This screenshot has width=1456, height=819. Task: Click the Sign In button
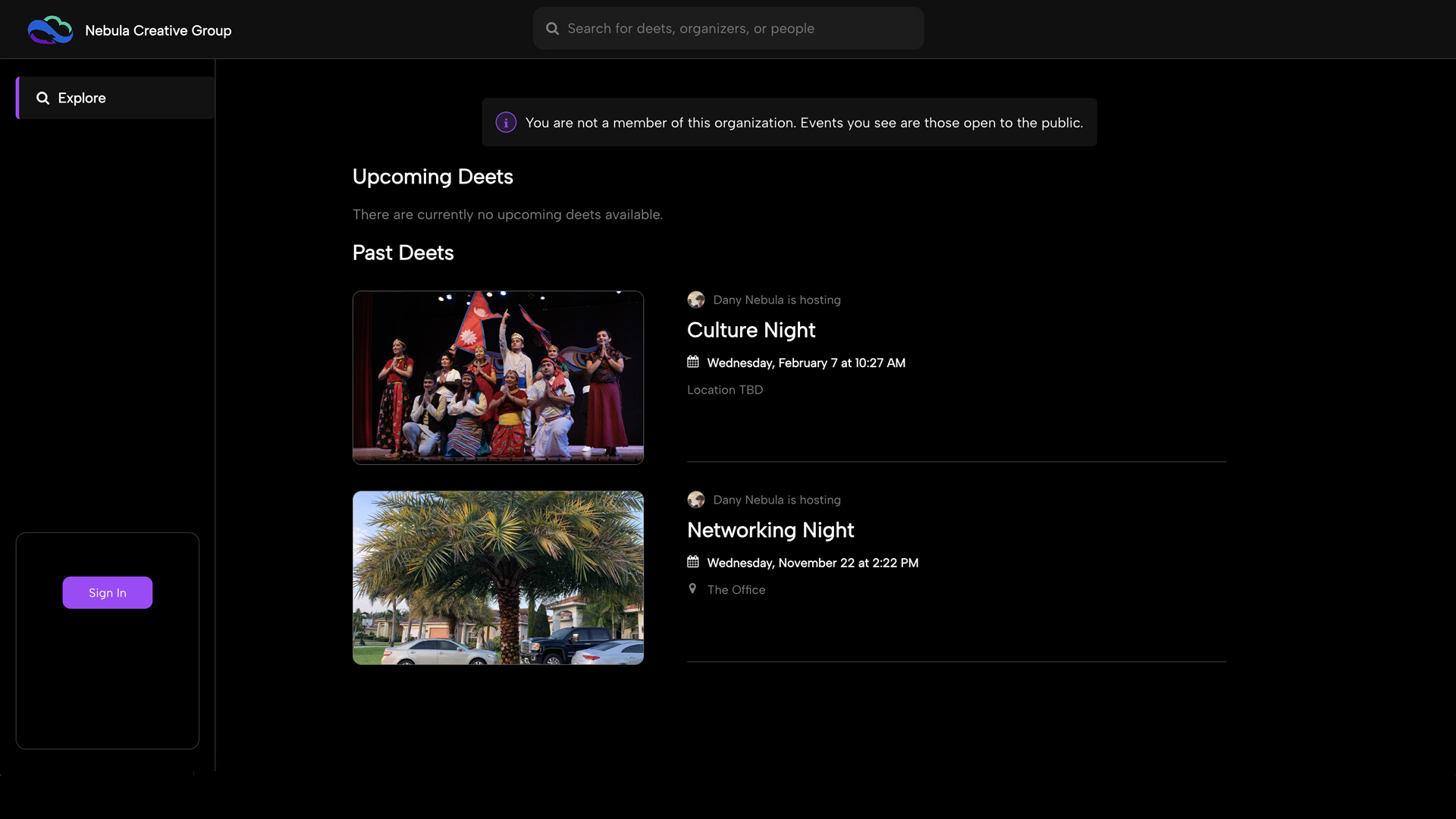[107, 592]
